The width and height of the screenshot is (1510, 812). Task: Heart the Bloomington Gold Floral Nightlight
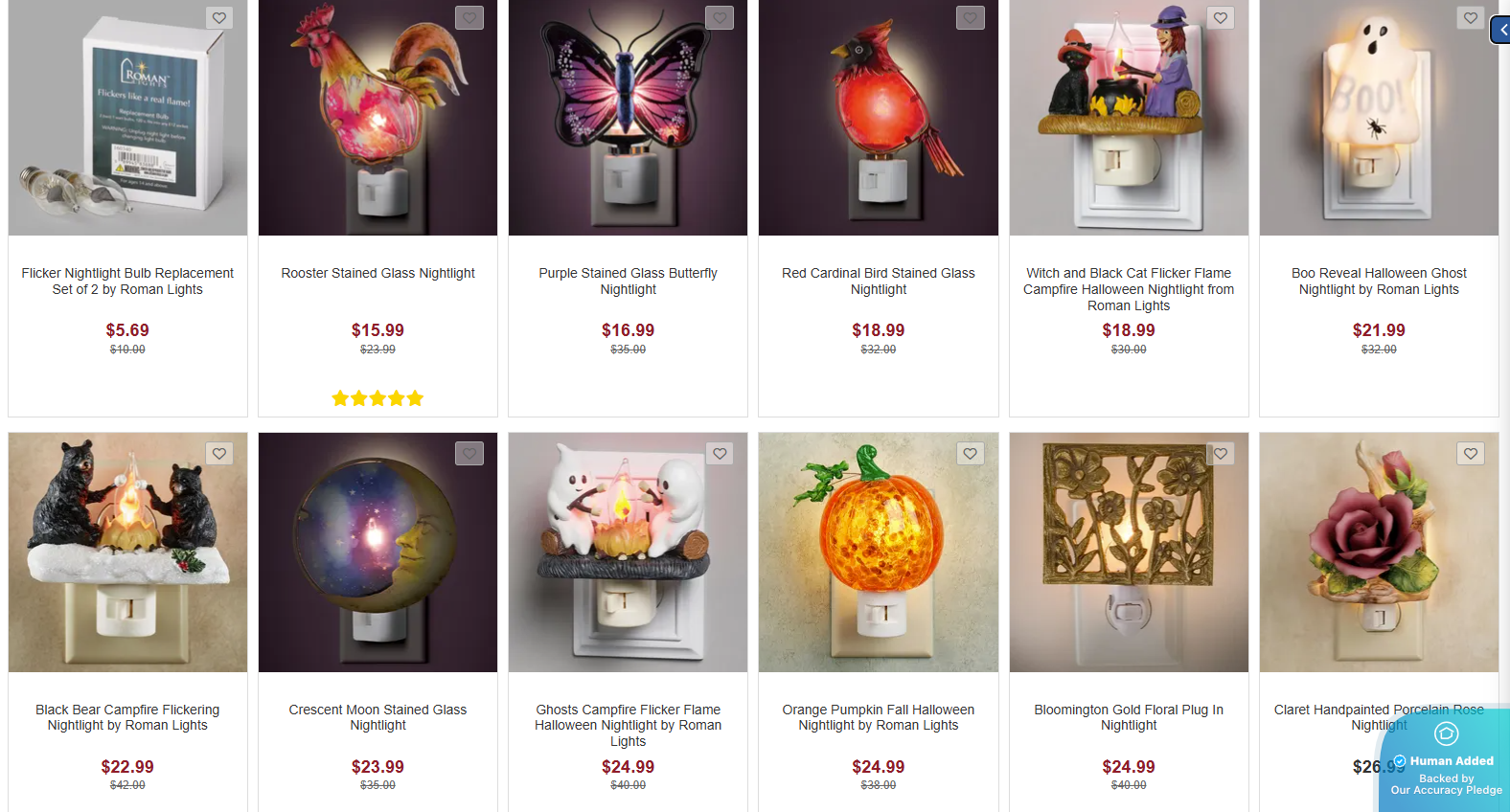click(1221, 454)
